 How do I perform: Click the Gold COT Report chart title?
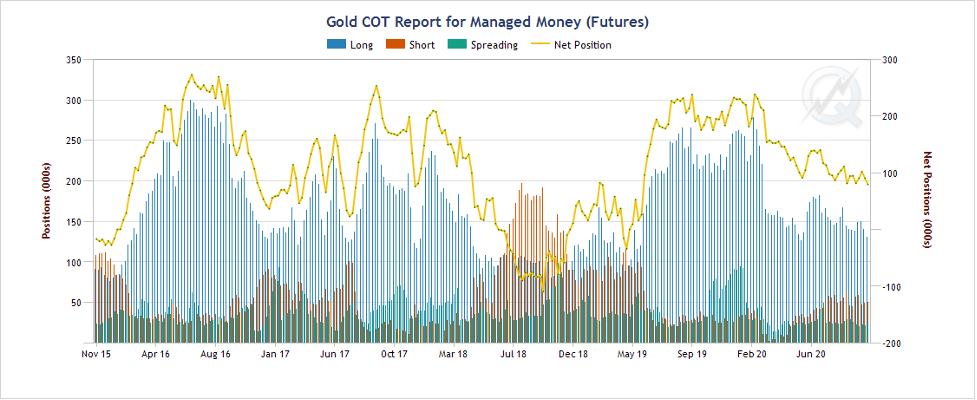[488, 20]
